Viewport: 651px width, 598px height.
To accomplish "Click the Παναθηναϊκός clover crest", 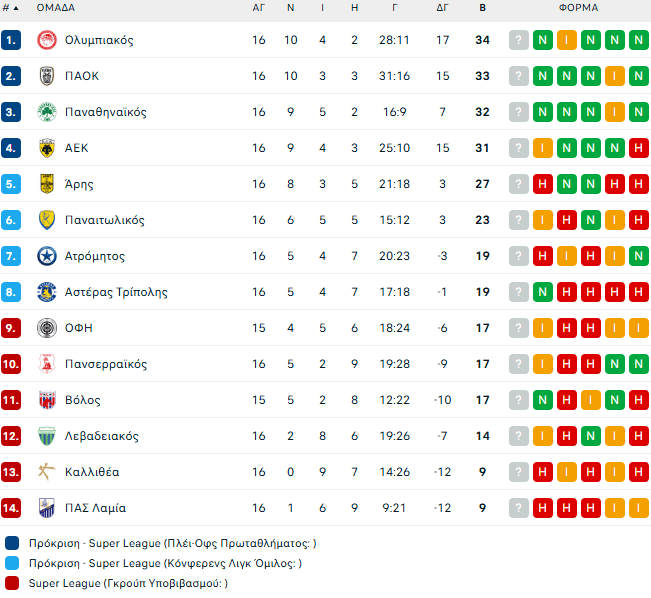I will pyautogui.click(x=46, y=112).
